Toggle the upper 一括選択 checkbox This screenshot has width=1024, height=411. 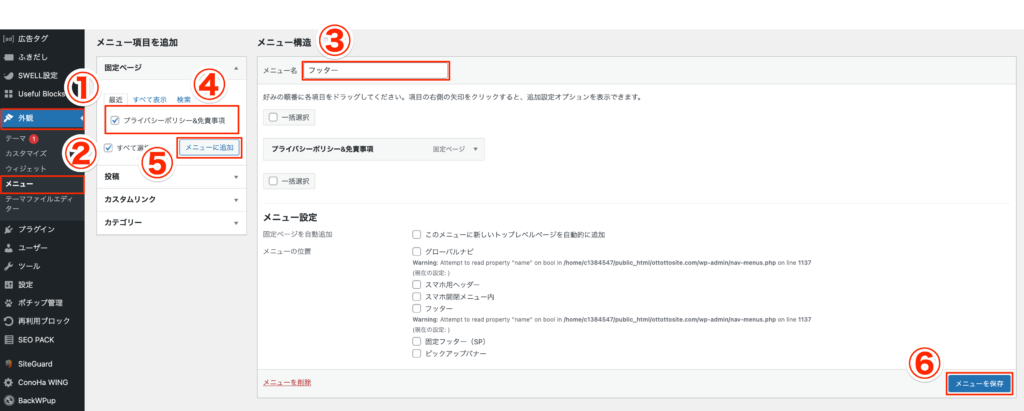click(273, 118)
